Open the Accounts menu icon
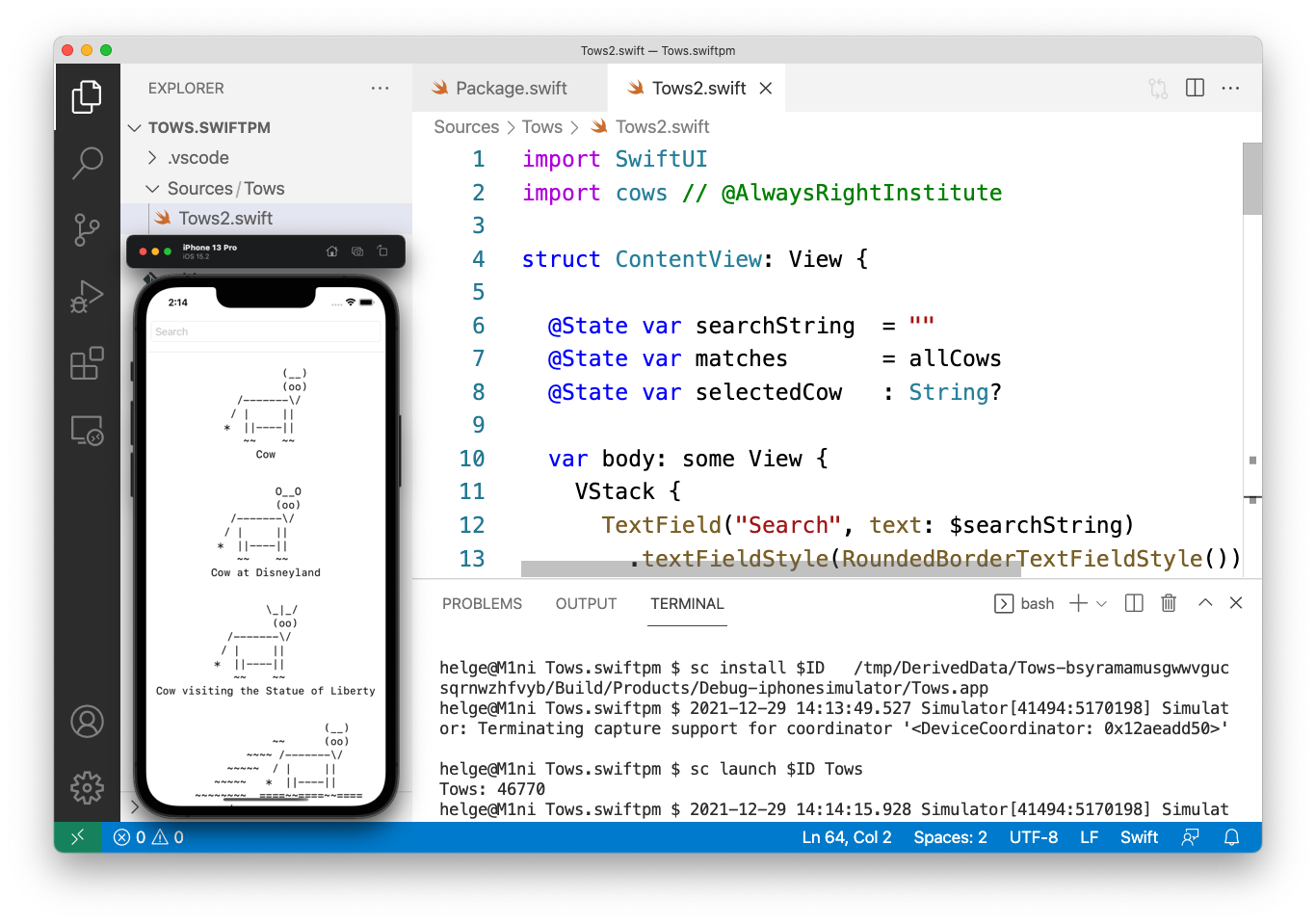 tap(87, 721)
